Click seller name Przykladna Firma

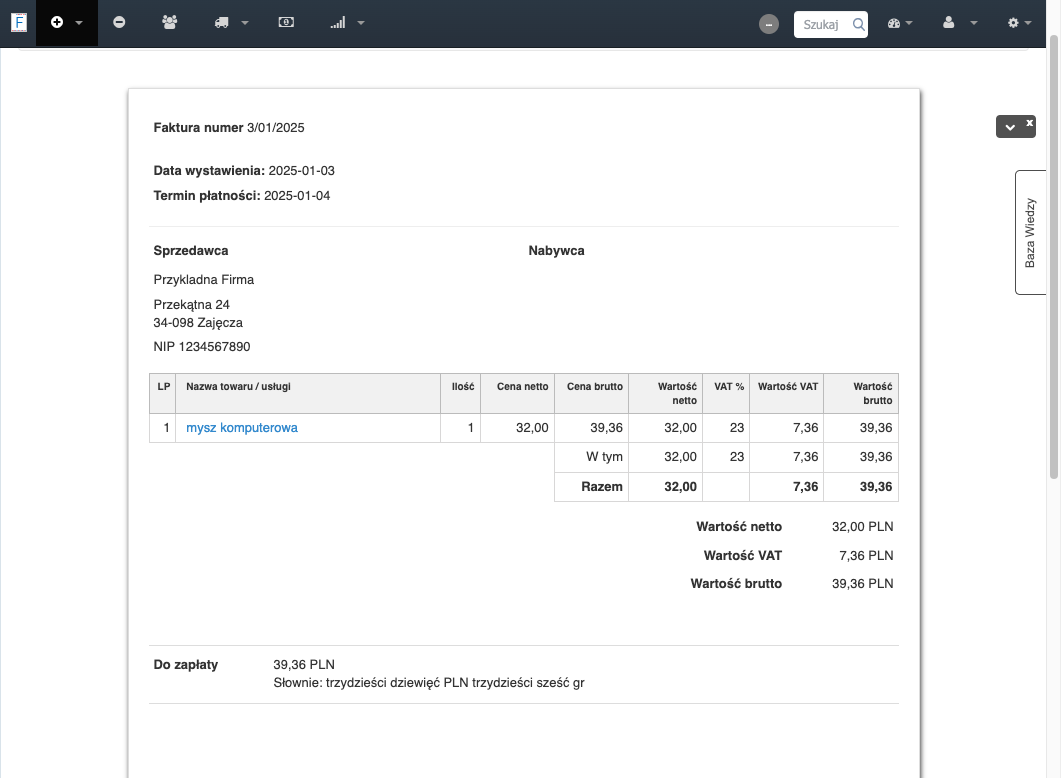(x=204, y=279)
